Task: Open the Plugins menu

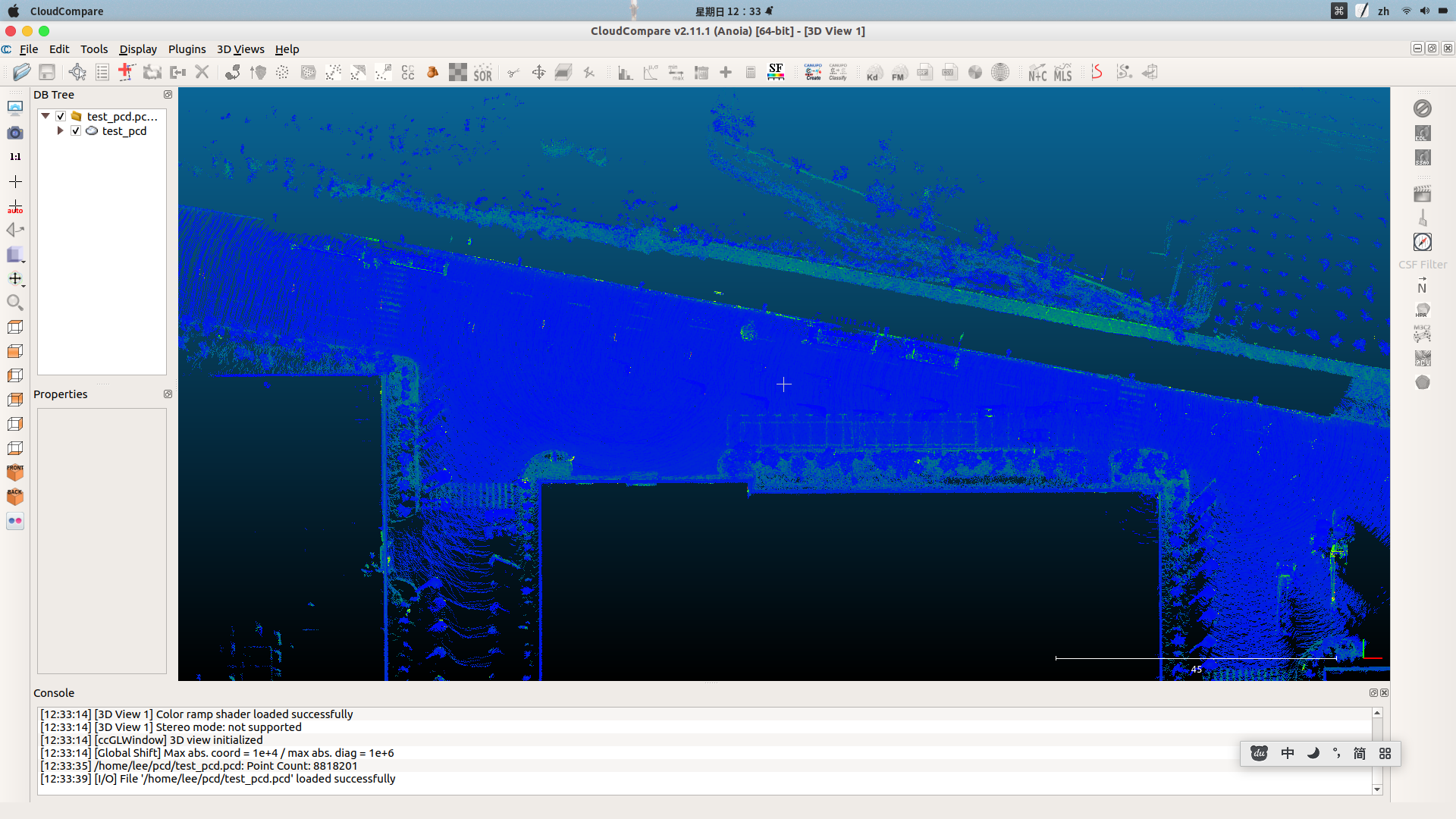Action: point(187,49)
